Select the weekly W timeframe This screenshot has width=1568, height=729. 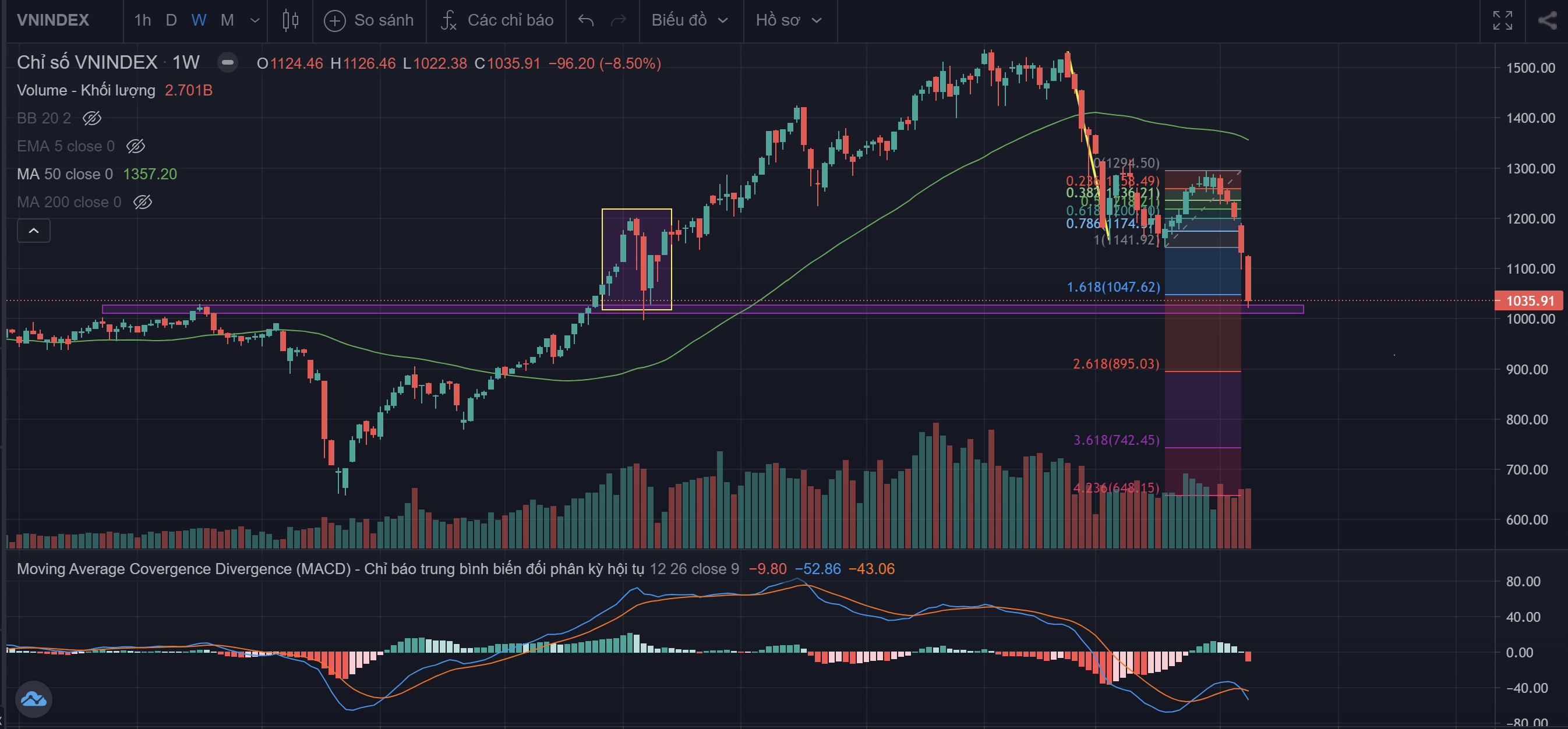(x=199, y=21)
